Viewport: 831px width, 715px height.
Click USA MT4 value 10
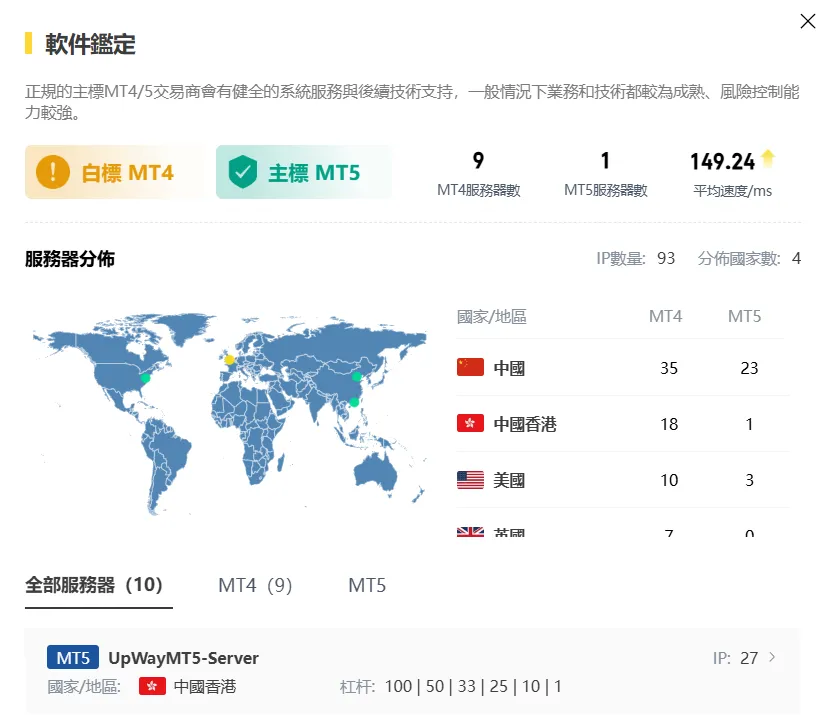point(669,480)
